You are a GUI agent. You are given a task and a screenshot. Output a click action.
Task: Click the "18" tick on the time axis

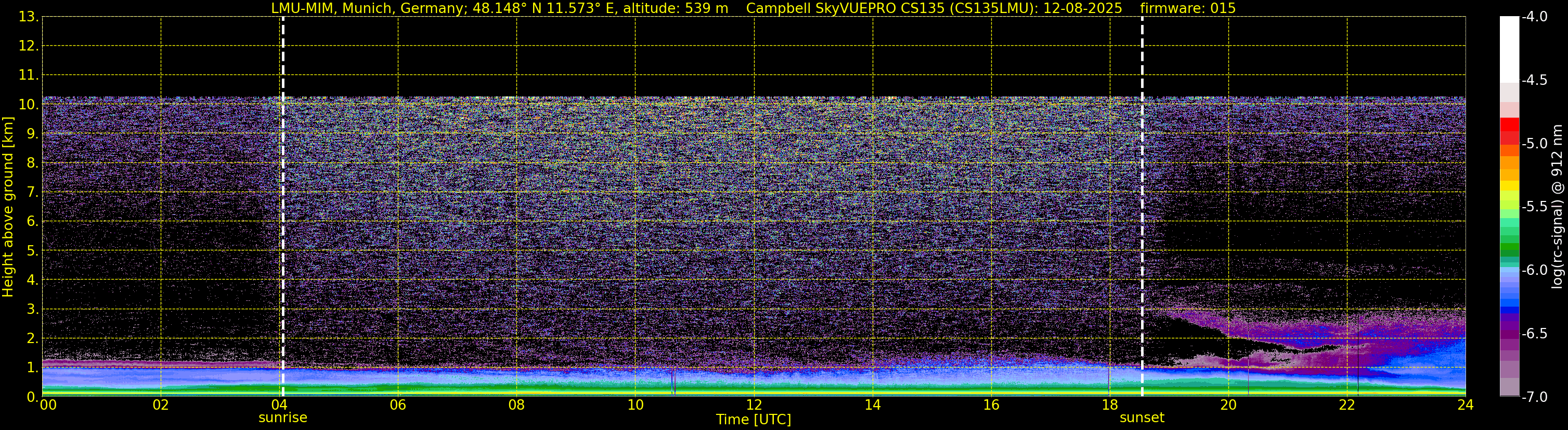tap(1110, 405)
